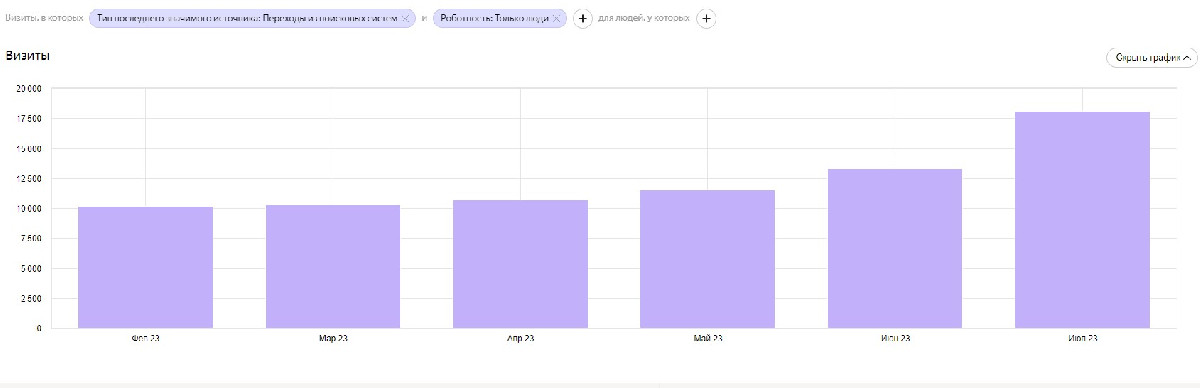Click the Apr 23 axis label

click(x=520, y=339)
